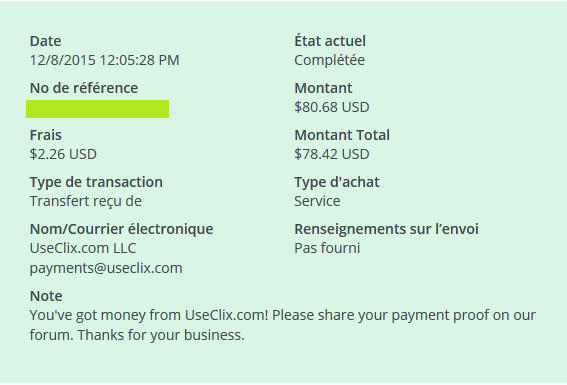This screenshot has width=567, height=385.
Task: Click the payments@useclix.com email address
Action: pyautogui.click(x=106, y=269)
